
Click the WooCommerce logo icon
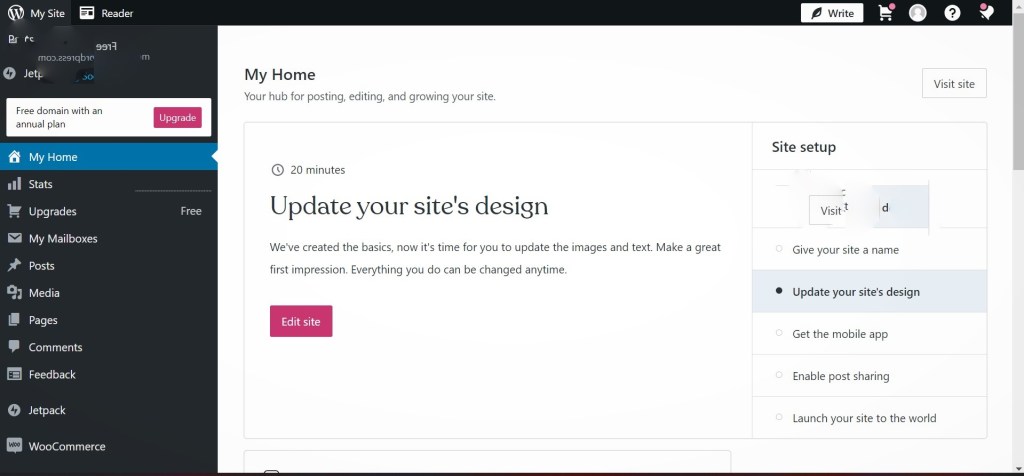pyautogui.click(x=14, y=446)
